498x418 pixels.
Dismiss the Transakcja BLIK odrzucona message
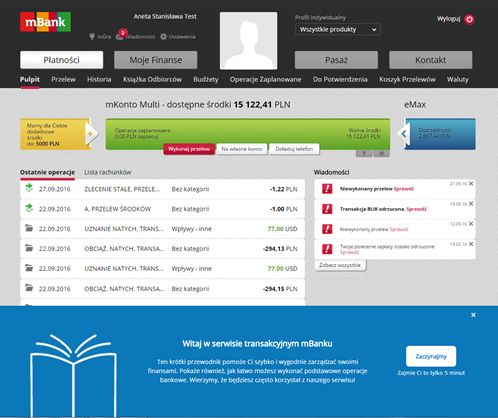click(471, 204)
